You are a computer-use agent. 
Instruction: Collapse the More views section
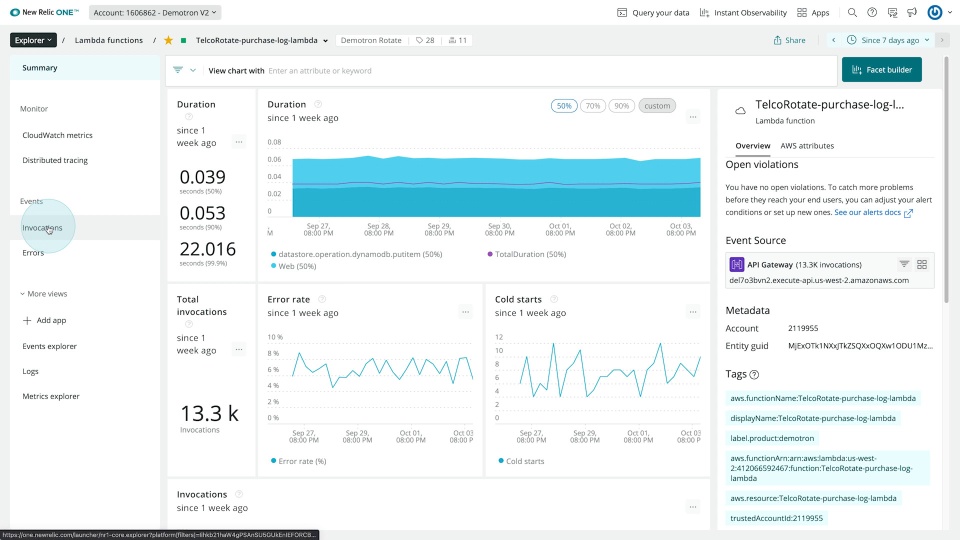(x=43, y=294)
